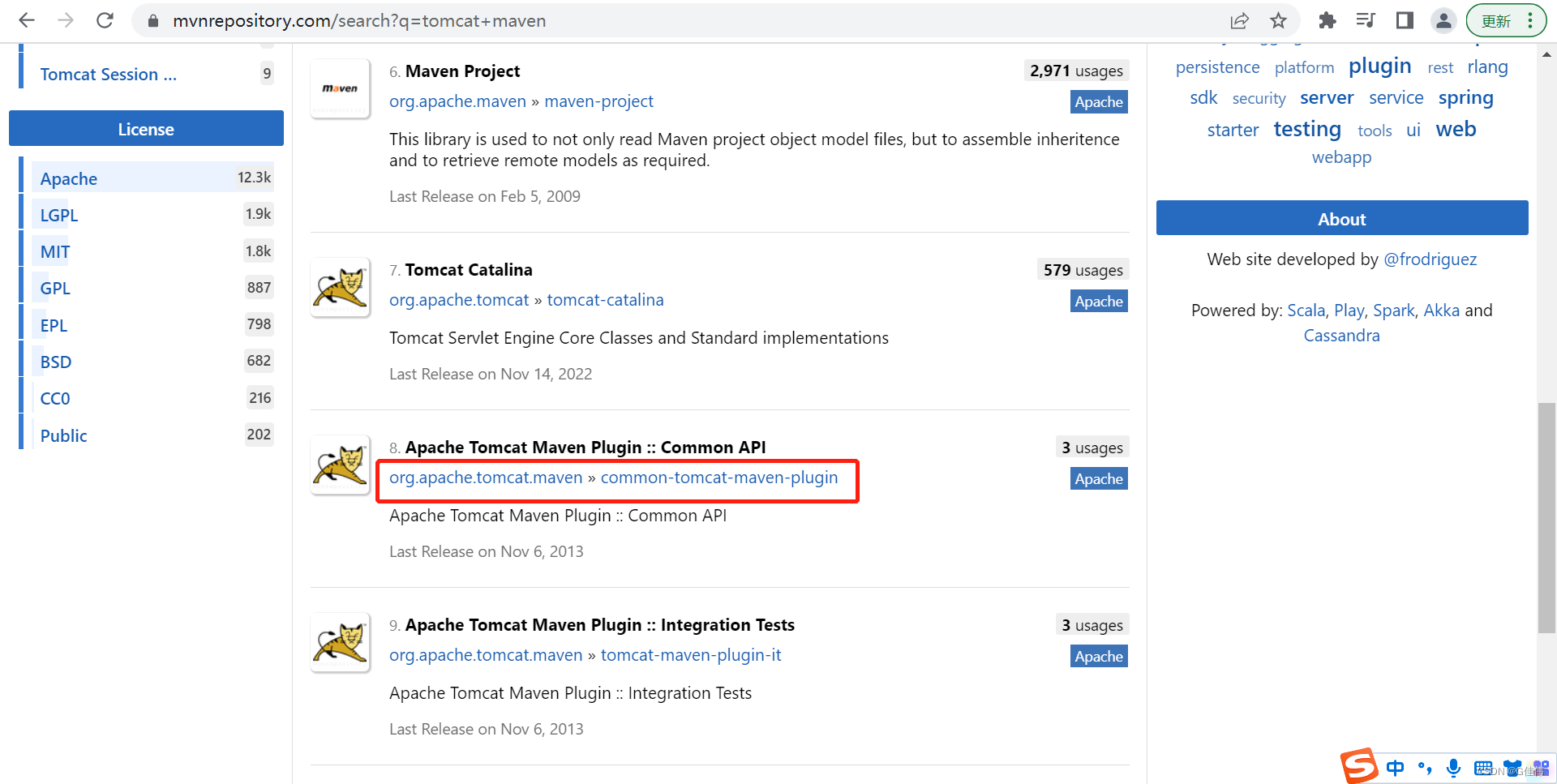This screenshot has width=1557, height=784.
Task: Click the Apache license badge on Maven Project
Action: click(x=1099, y=102)
